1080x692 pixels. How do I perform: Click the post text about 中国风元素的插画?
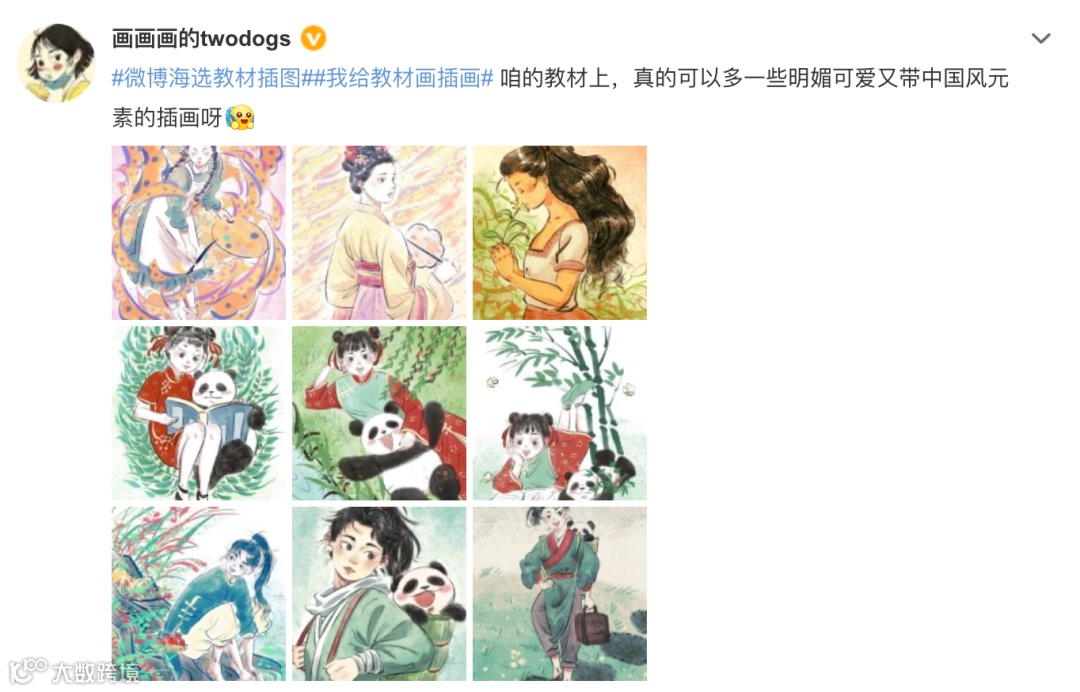coord(561,98)
